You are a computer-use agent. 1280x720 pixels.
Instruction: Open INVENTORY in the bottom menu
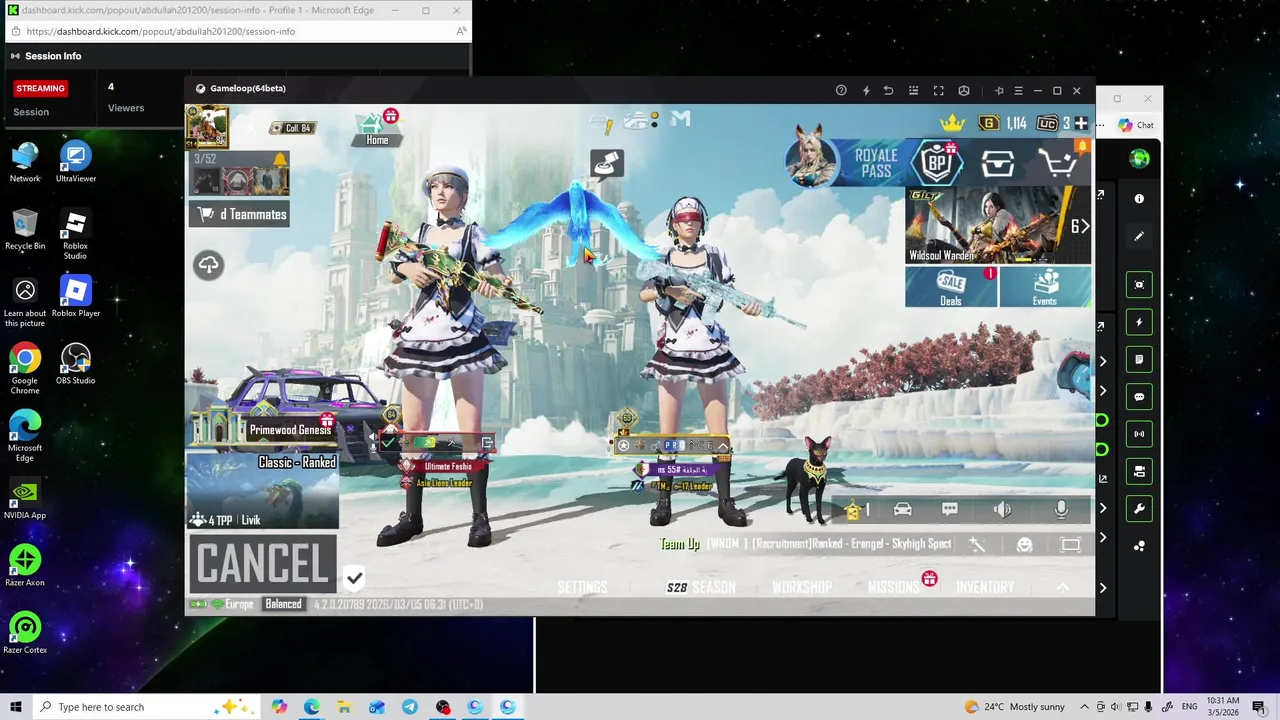click(985, 587)
